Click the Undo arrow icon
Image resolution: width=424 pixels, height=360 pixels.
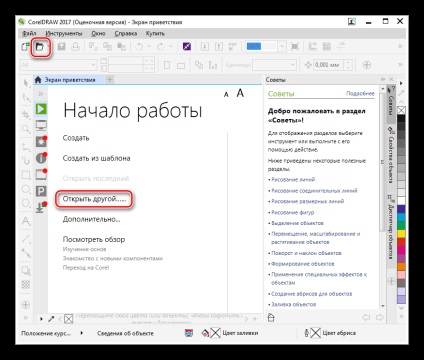(139, 47)
